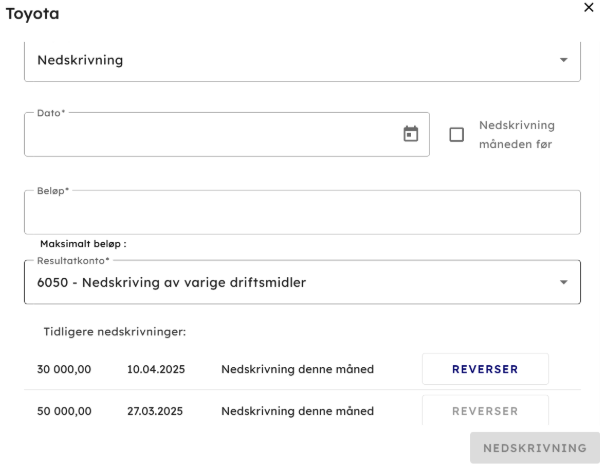The image size is (600, 464).
Task: Click the 30 000,00 amount in history
Action: [x=64, y=369]
